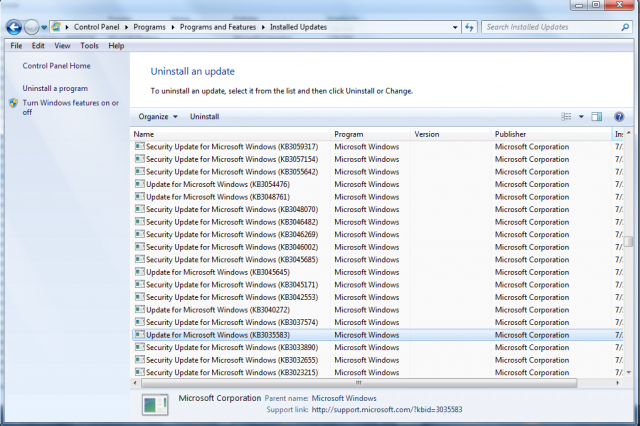The height and width of the screenshot is (426, 640).
Task: Click the horizontal scrollbar left arrow
Action: coord(136,383)
